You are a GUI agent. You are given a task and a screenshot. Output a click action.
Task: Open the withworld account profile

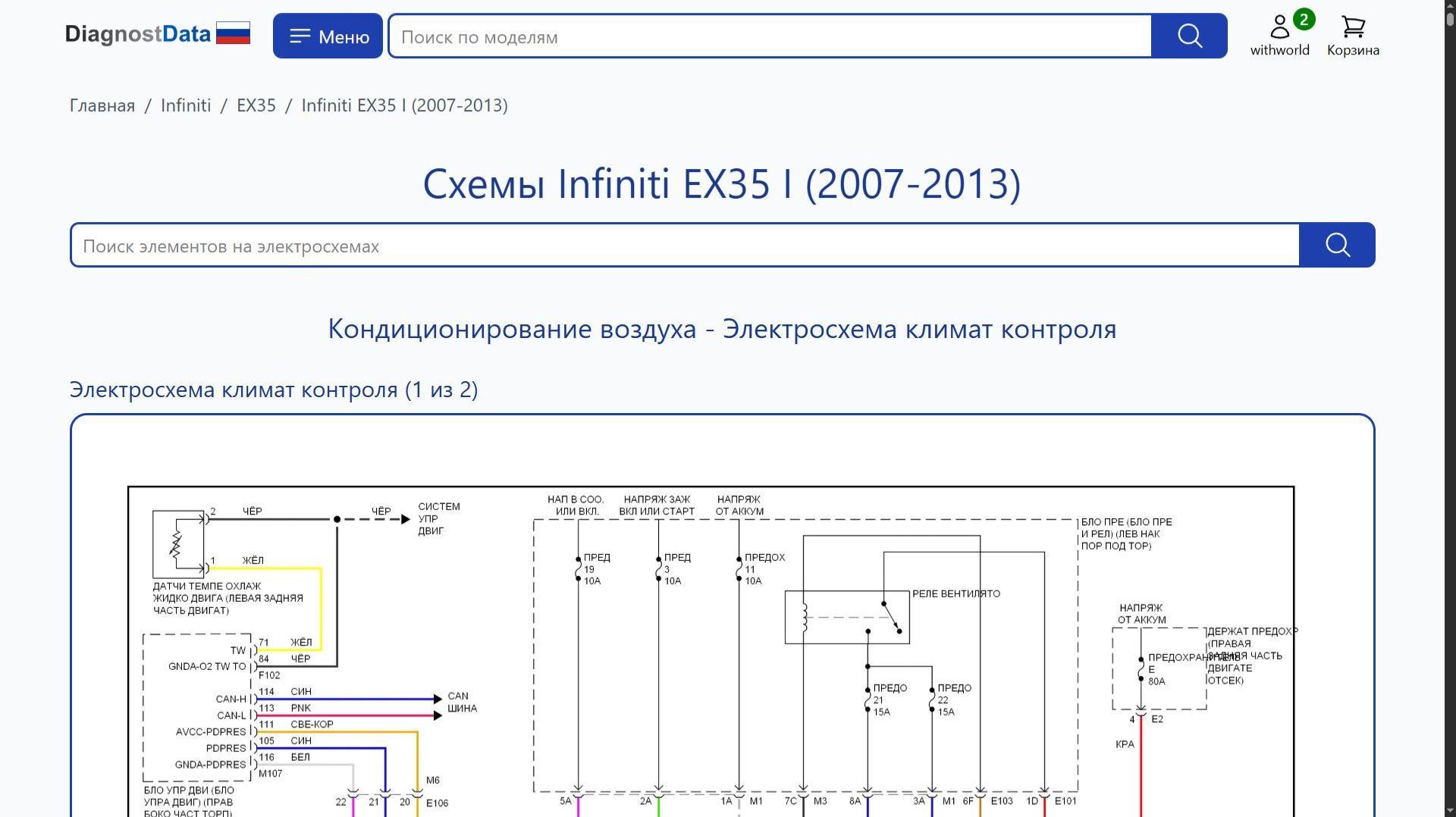coord(1279,36)
